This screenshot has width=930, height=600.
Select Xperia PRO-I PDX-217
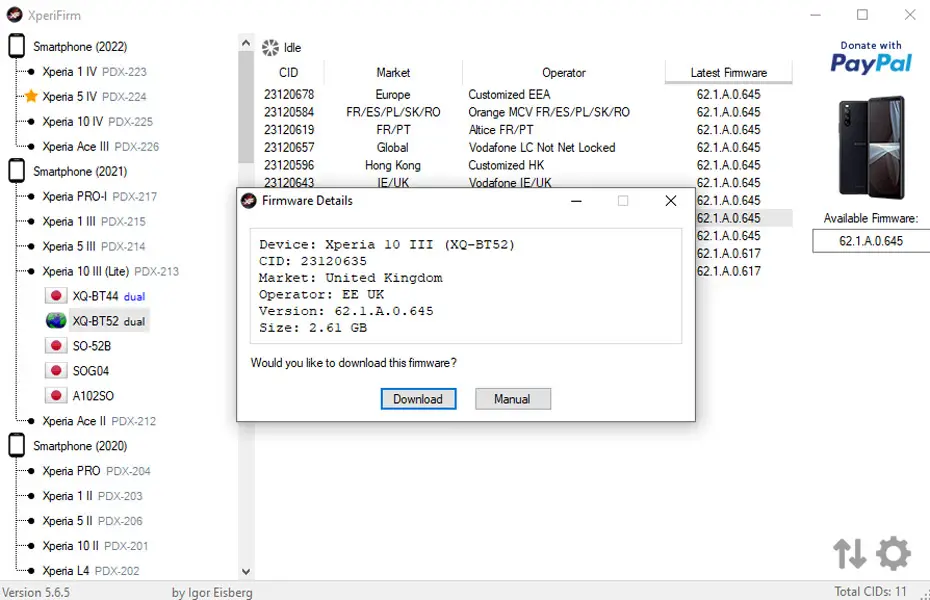[100, 196]
